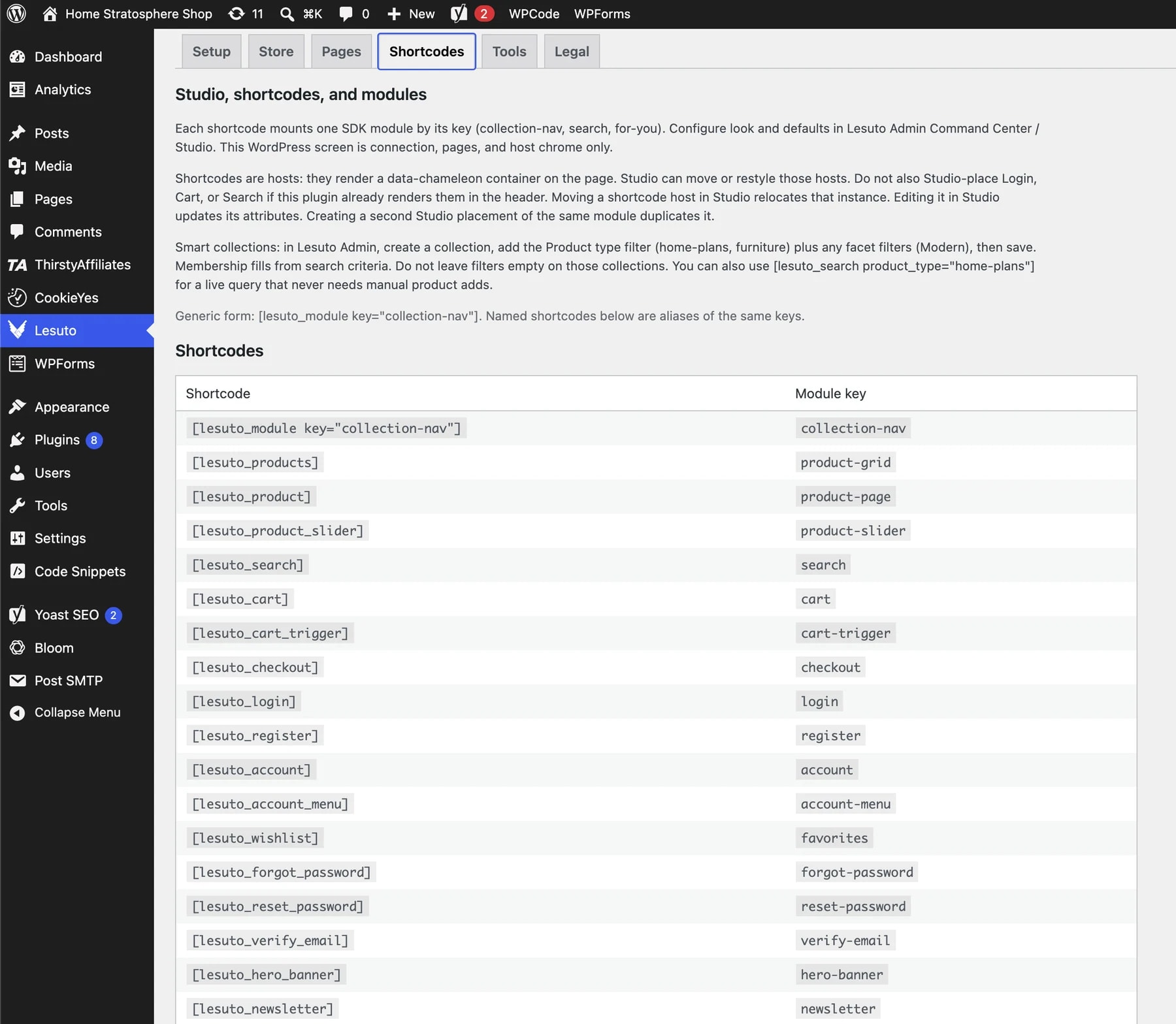1176x1024 pixels.
Task: Click the ThirstyAffiliates TA icon
Action: coord(18,264)
